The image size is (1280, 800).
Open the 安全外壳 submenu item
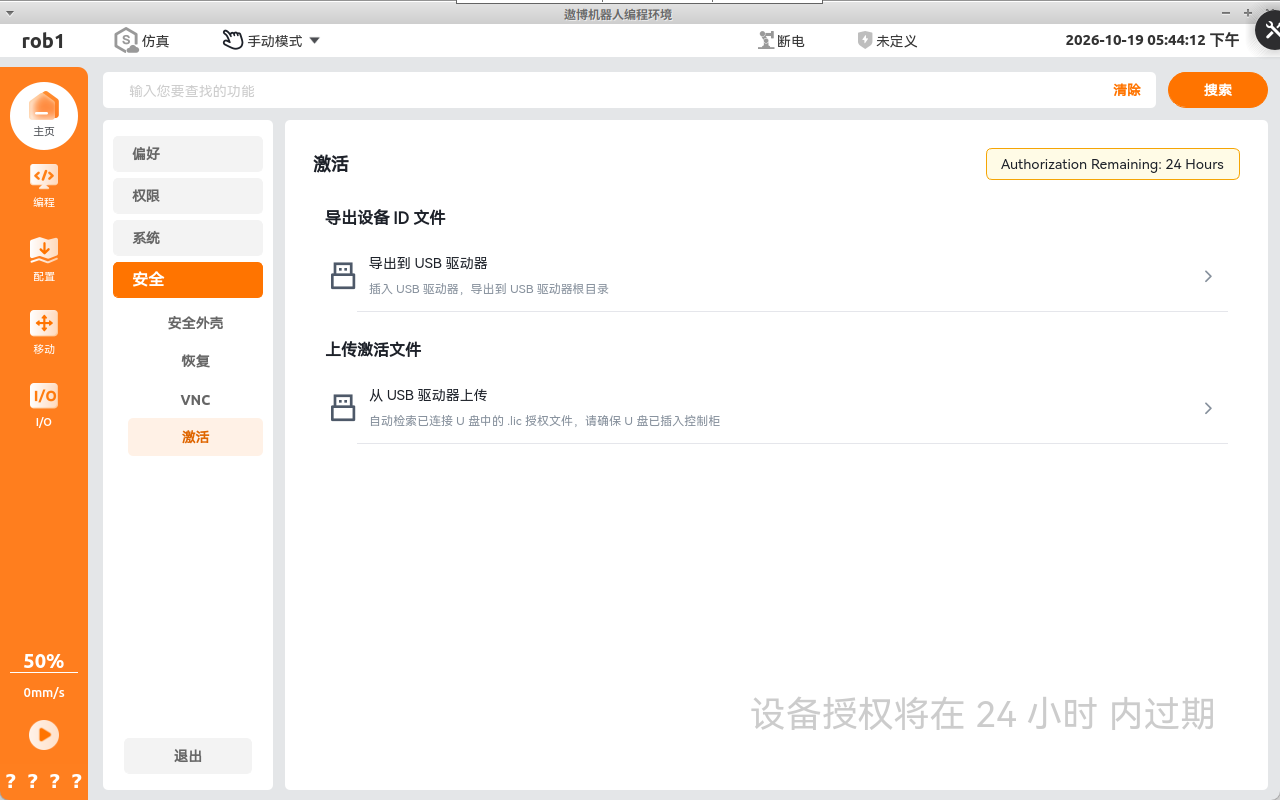(x=195, y=323)
